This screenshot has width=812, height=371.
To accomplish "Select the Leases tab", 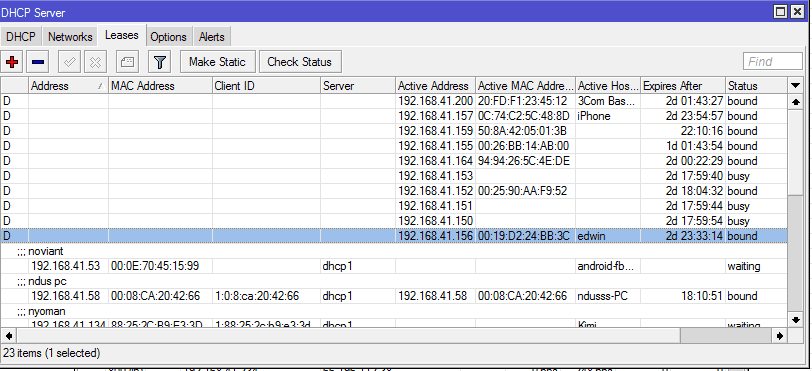I will [122, 35].
